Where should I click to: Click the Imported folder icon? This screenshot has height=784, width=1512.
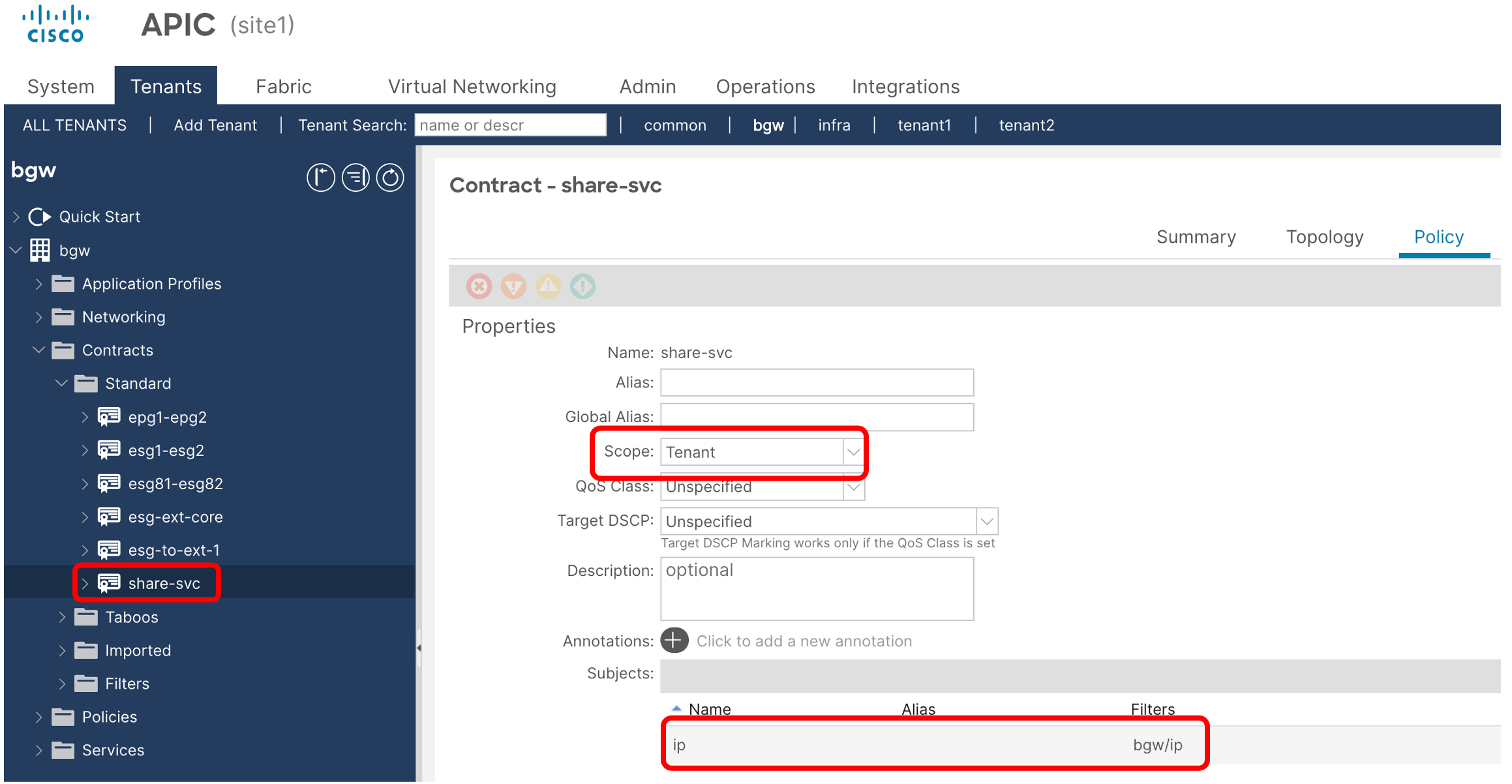pos(86,650)
